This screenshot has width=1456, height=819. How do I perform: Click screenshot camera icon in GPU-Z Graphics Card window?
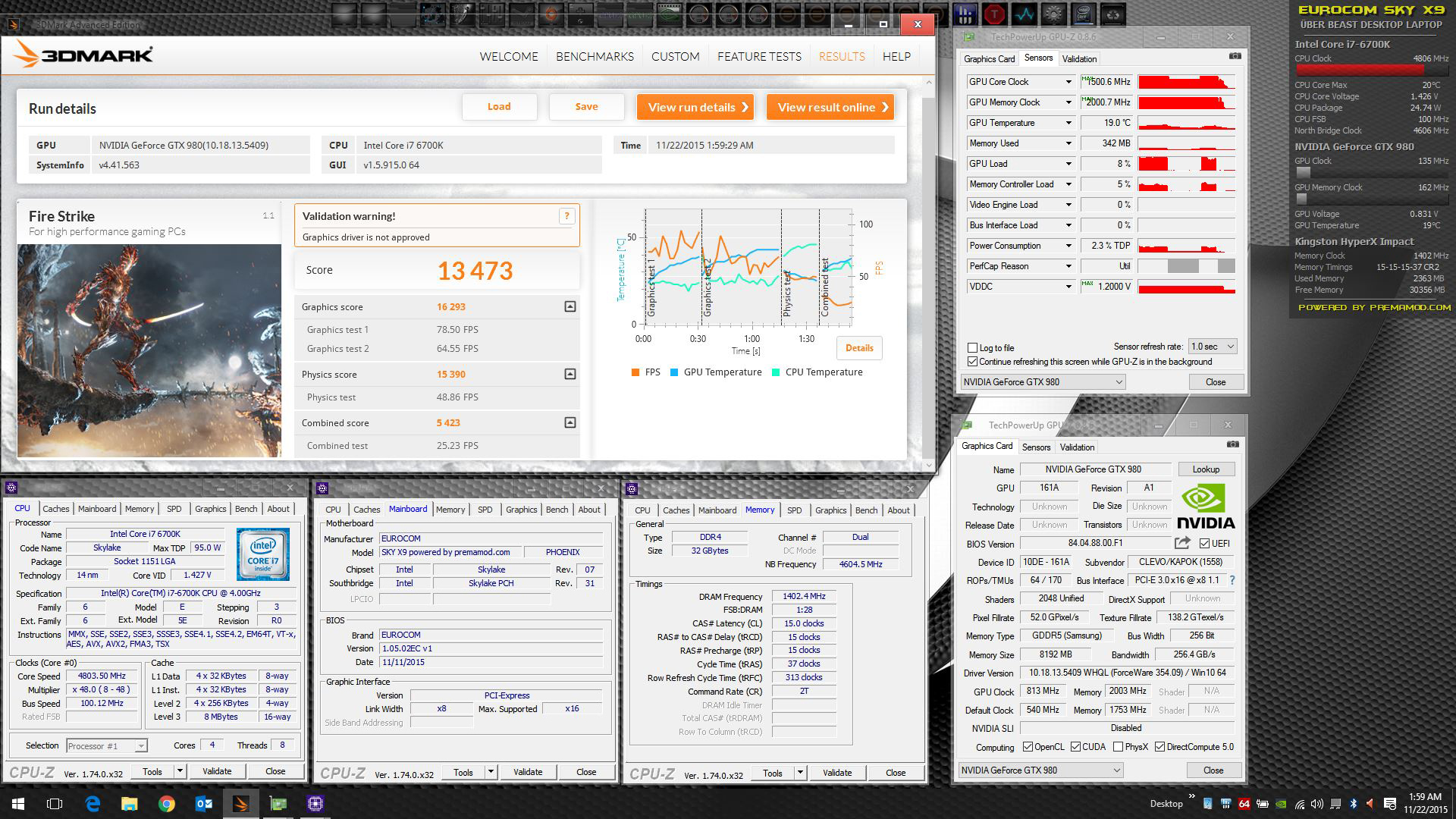click(x=1232, y=445)
